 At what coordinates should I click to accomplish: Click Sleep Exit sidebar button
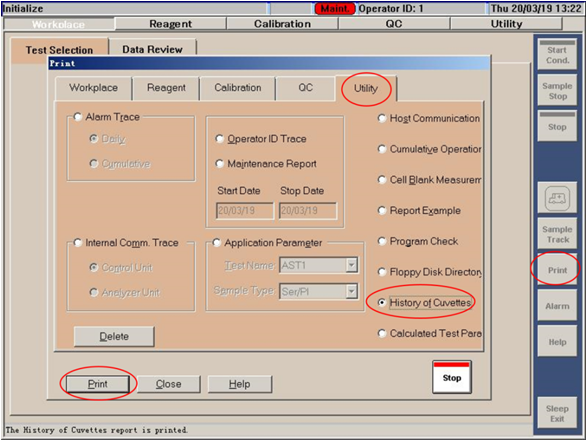tap(557, 414)
